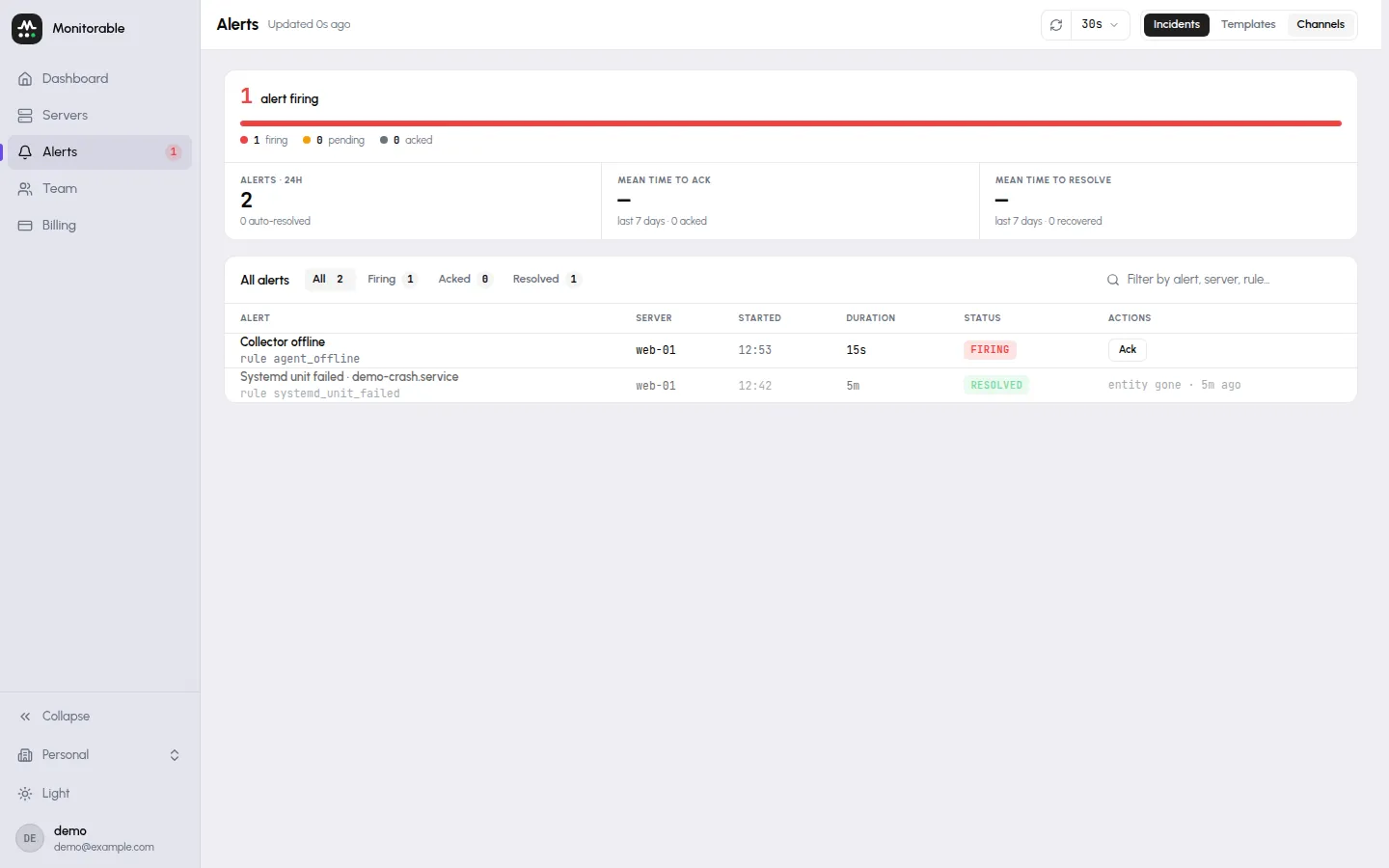Refresh alerts with the reload icon
The image size is (1389, 868).
coord(1056,25)
